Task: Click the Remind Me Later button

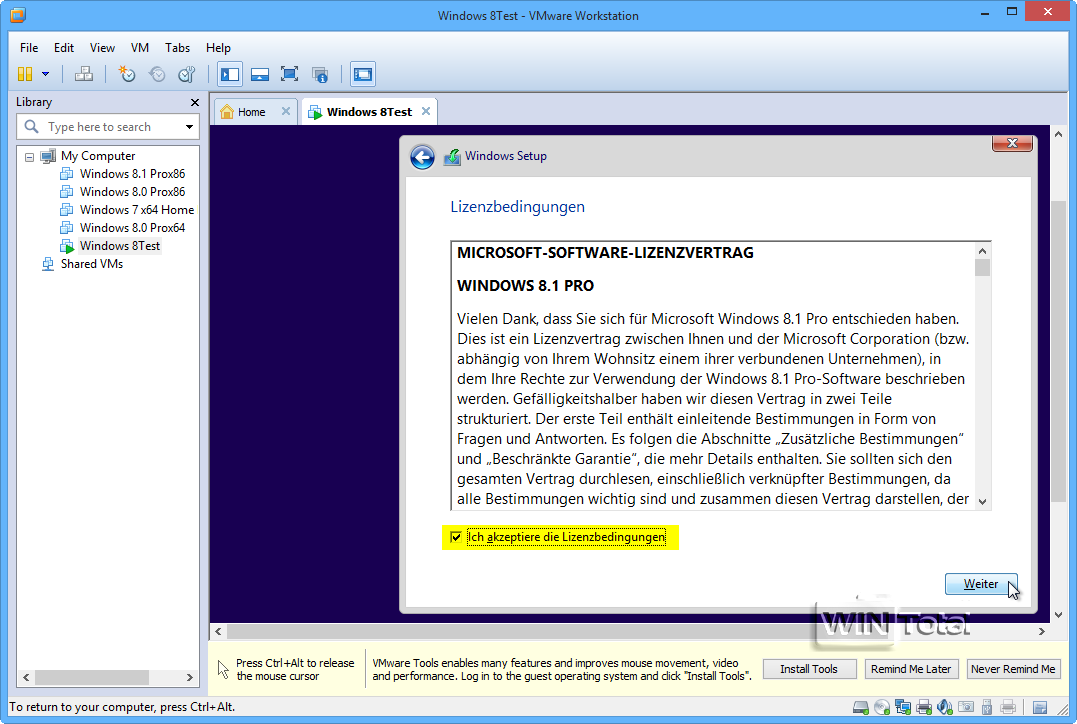Action: pyautogui.click(x=911, y=669)
